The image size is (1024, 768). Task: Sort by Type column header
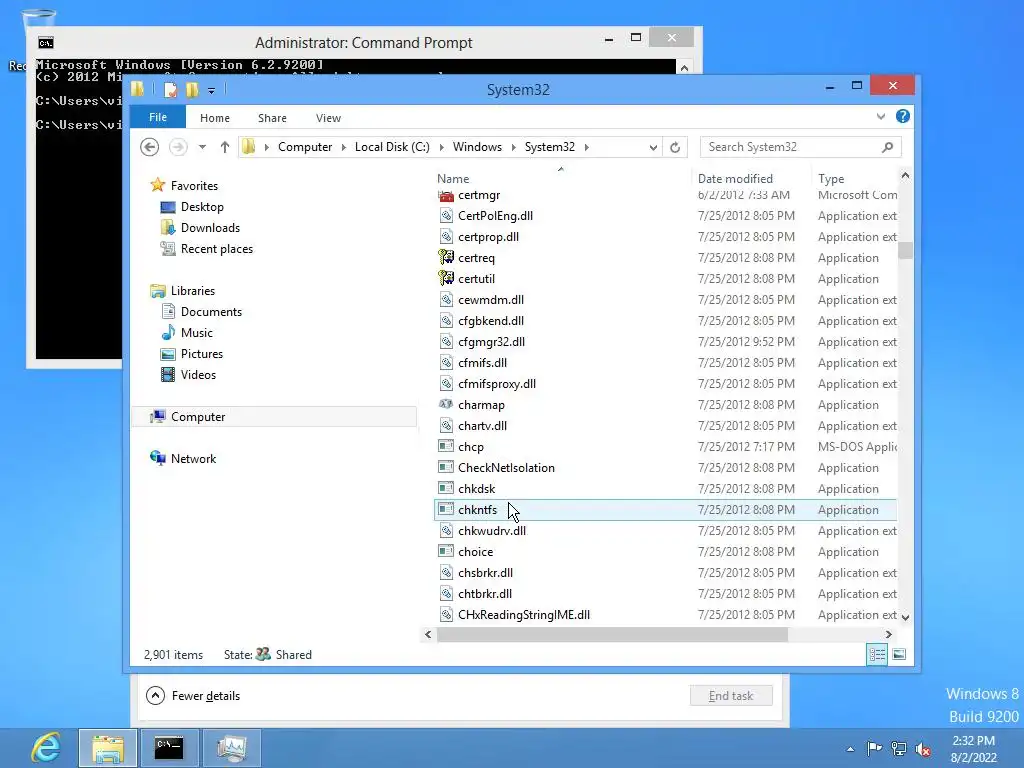(x=831, y=178)
